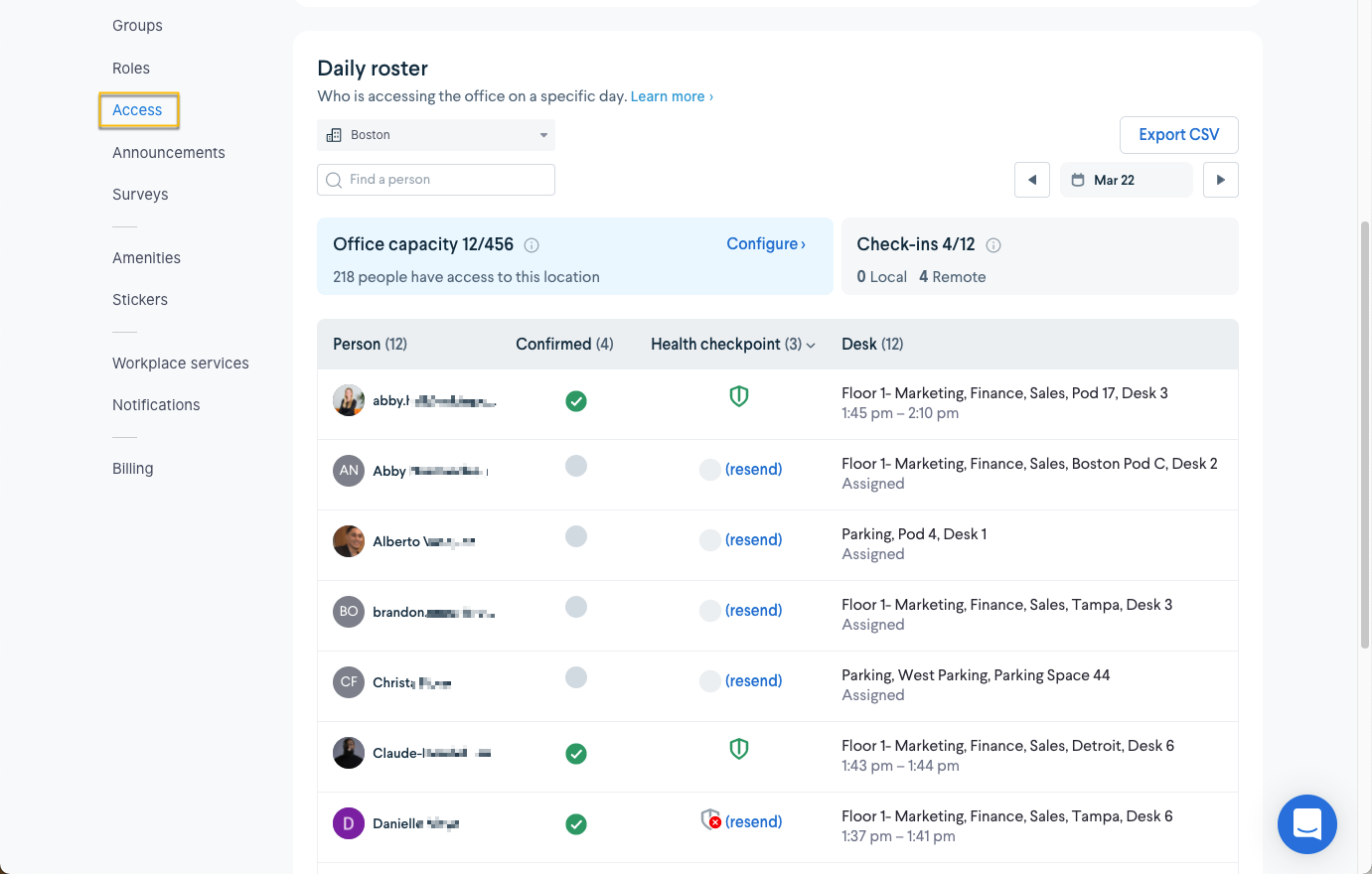Screen dimensions: 1372x874
Task: Click abby's green health shield icon
Action: (739, 396)
